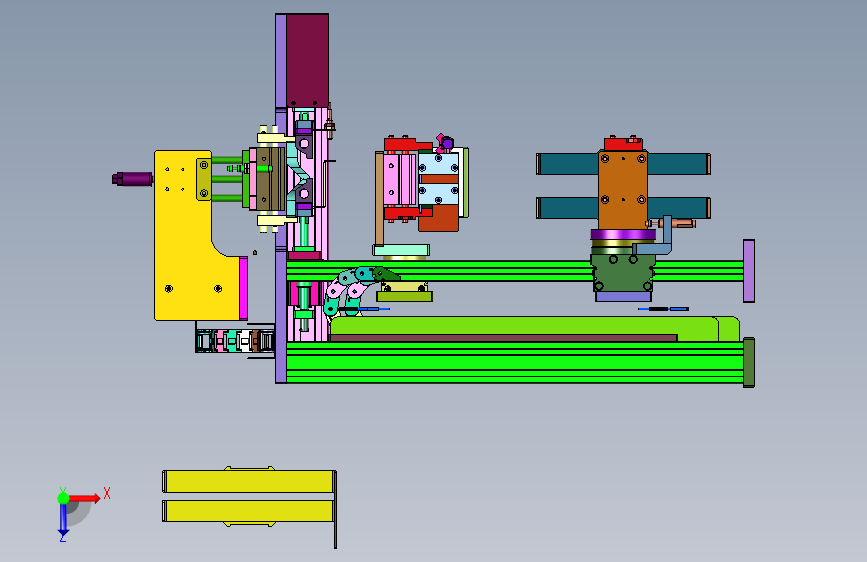Viewport: 867px width, 562px height.
Task: Select the magenta strip on the yellow bracket edge
Action: (x=243, y=288)
